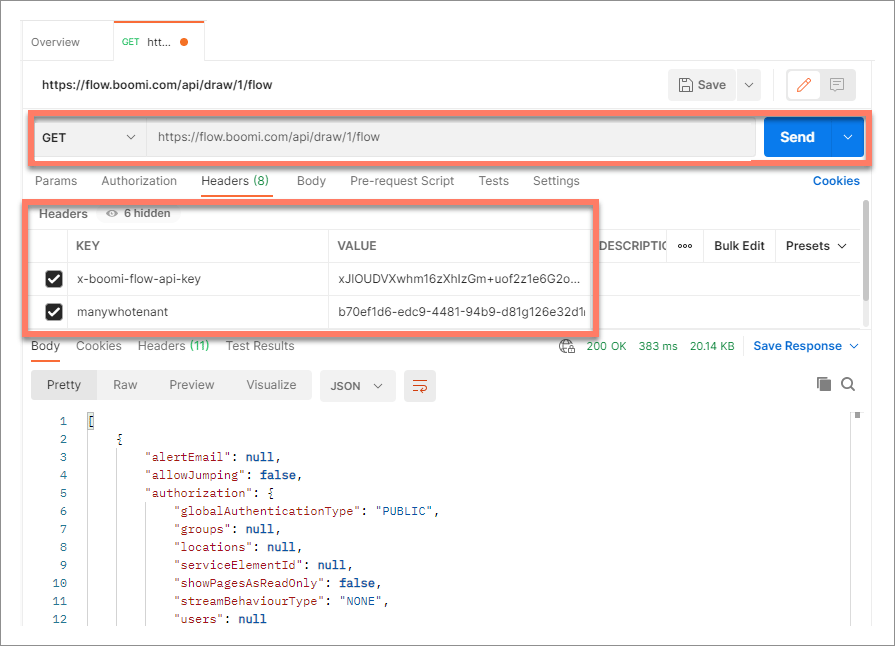The width and height of the screenshot is (895, 646).
Task: Switch to the Visualize view
Action: coord(271,385)
